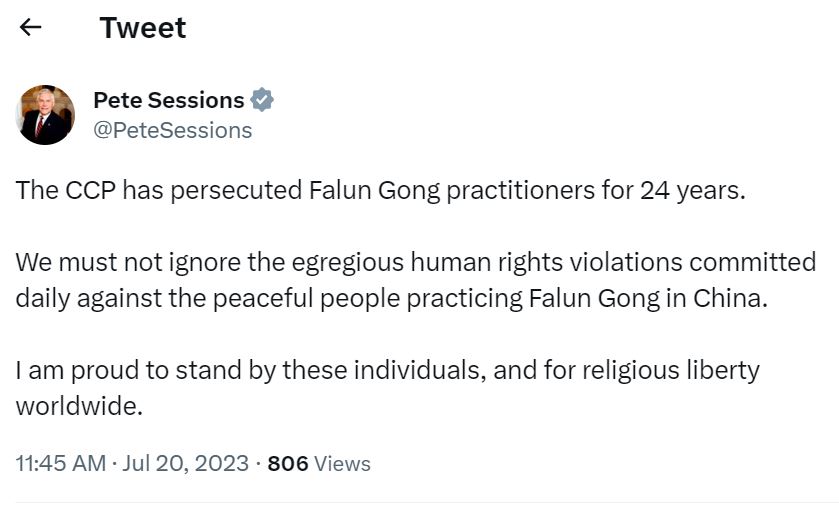Open Pete Sessions' profile picture
Viewport: 839px width, 509px height.
46,115
